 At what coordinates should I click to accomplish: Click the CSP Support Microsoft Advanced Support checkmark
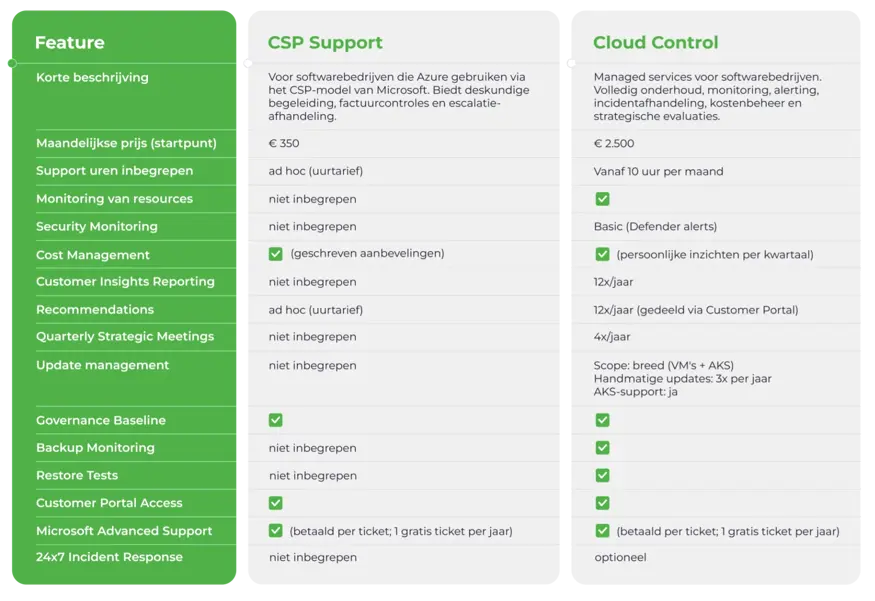tap(276, 531)
